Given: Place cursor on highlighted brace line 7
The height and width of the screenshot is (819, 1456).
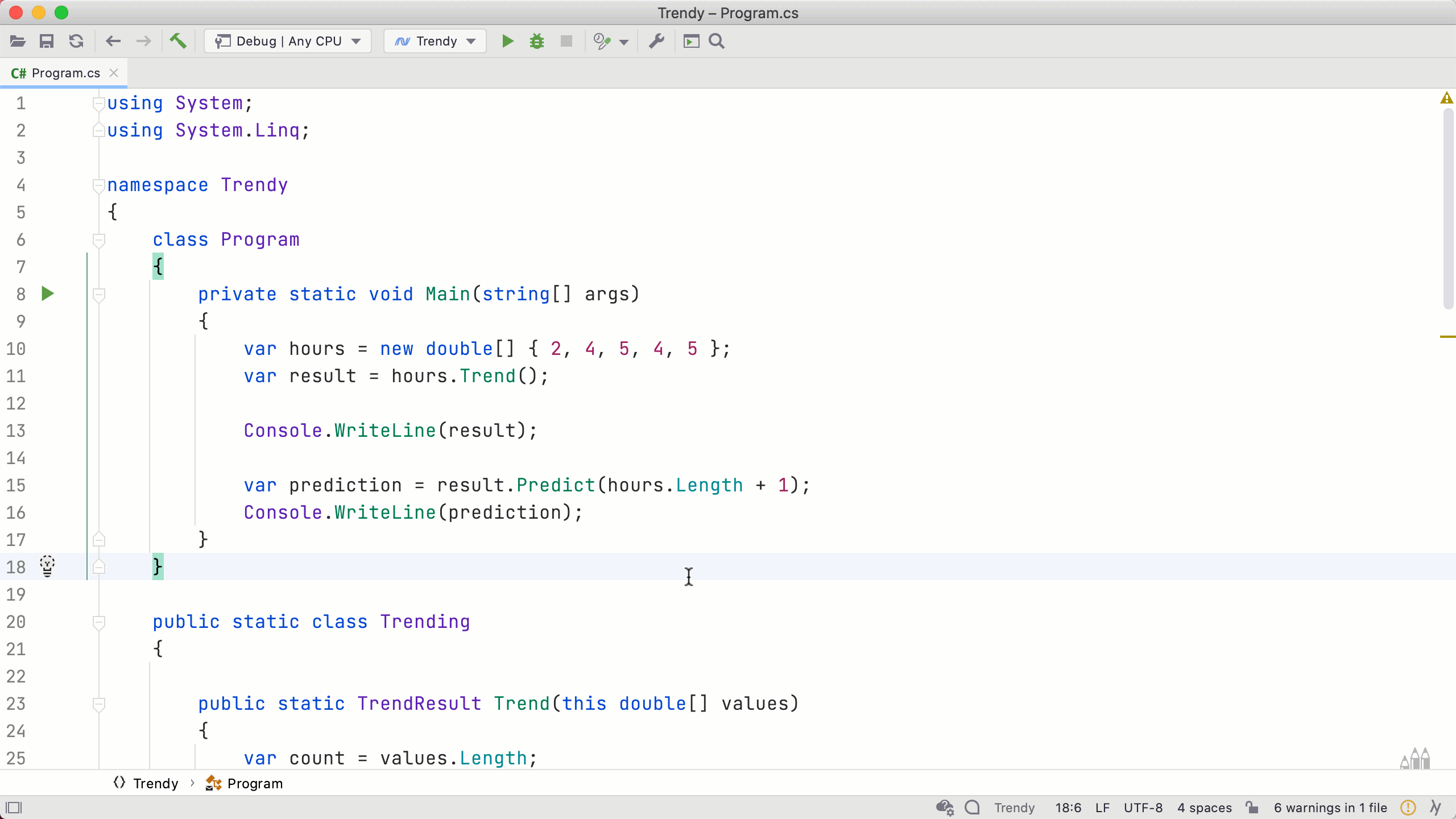Looking at the screenshot, I should pos(158,266).
